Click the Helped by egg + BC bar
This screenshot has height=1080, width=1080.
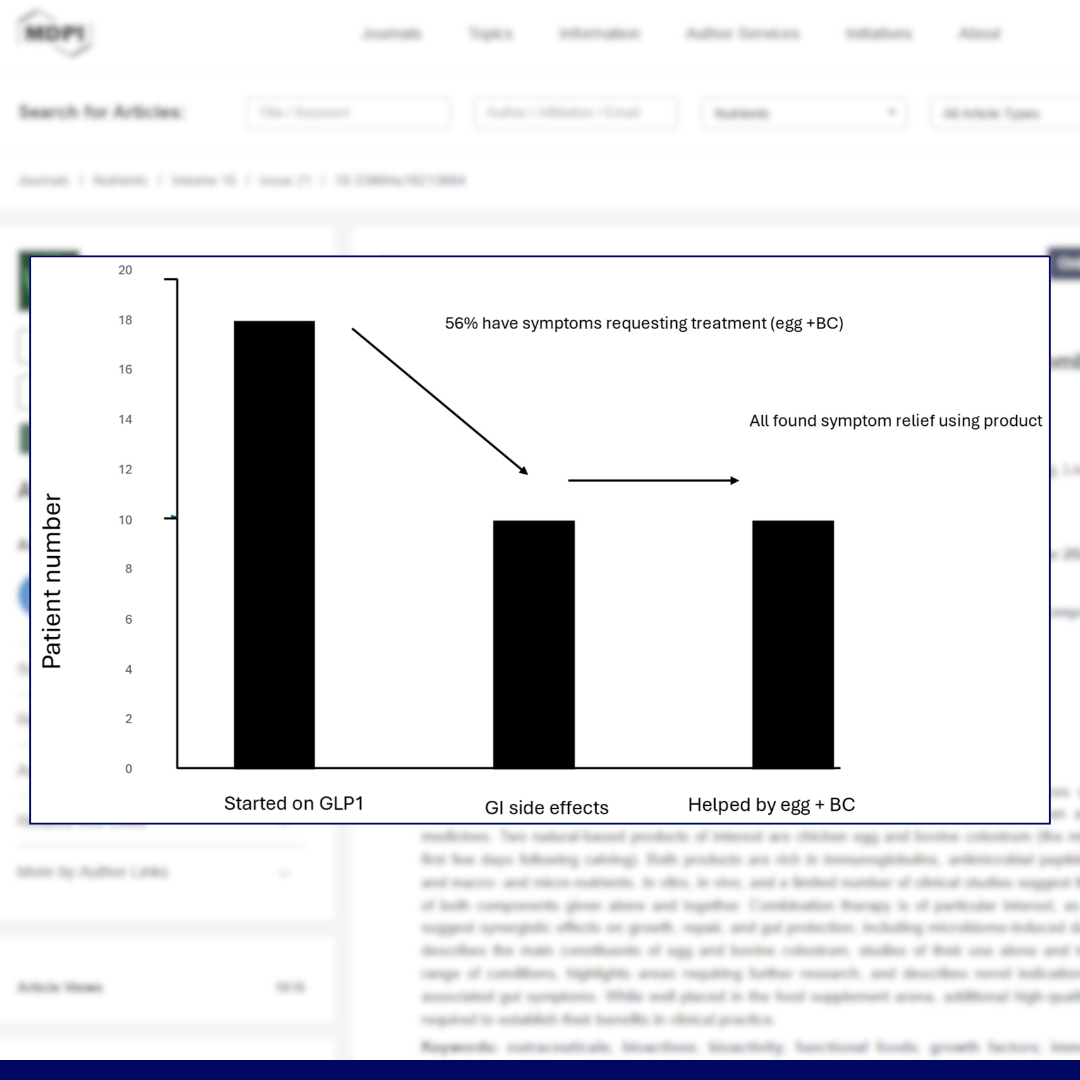pos(793,644)
